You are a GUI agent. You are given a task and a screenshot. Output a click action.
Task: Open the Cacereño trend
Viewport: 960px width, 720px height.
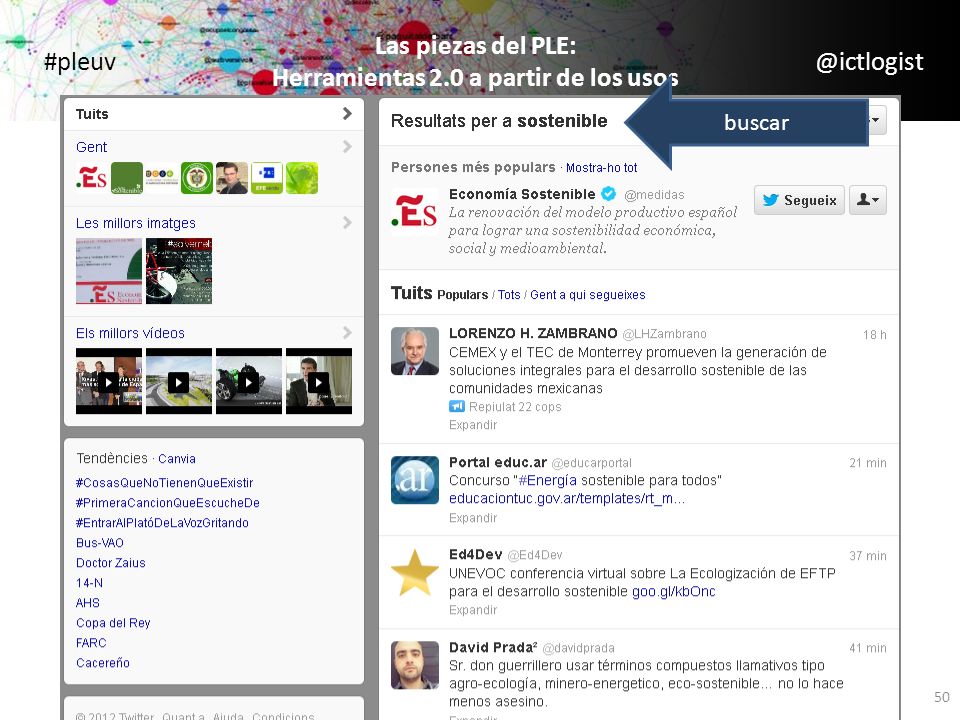coord(103,662)
